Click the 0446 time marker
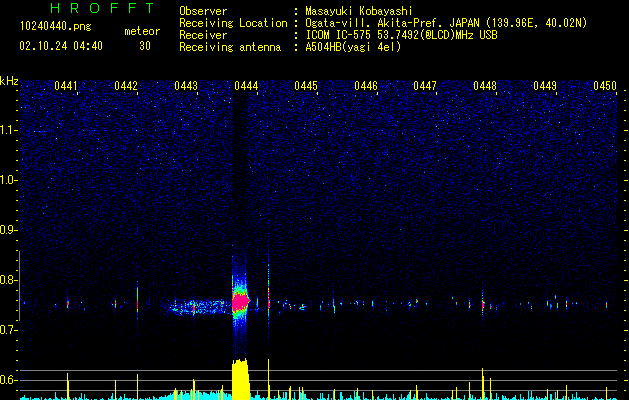Screen dimensions: 629x400 point(366,86)
